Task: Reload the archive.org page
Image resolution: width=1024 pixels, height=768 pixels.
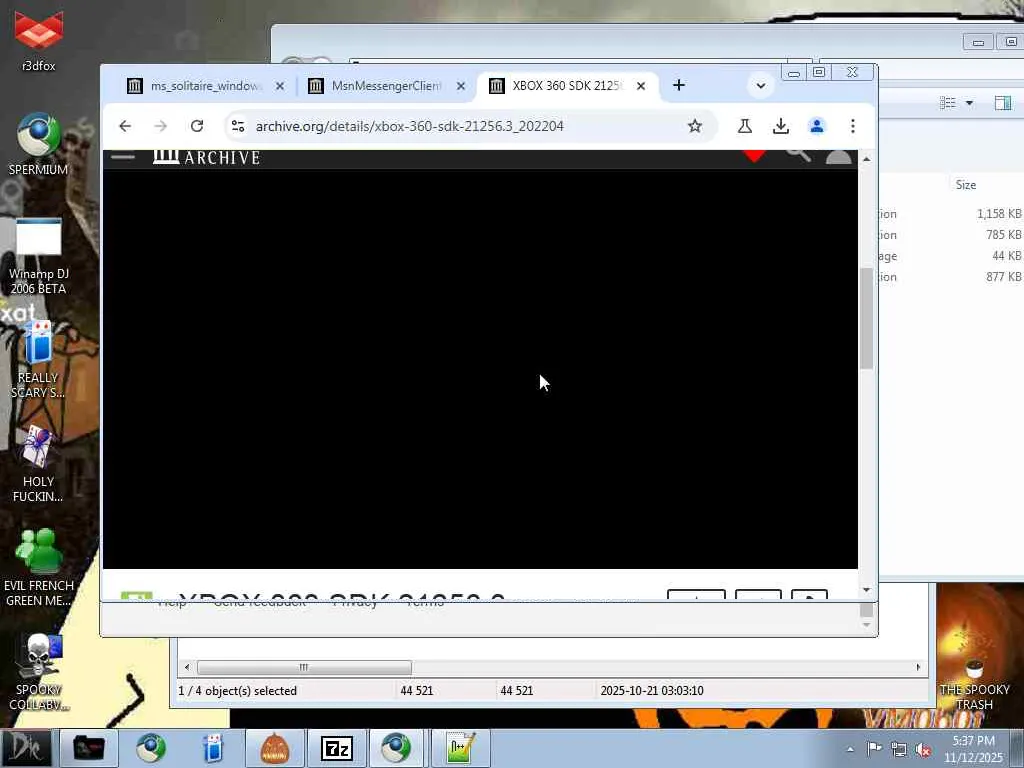Action: tap(197, 126)
